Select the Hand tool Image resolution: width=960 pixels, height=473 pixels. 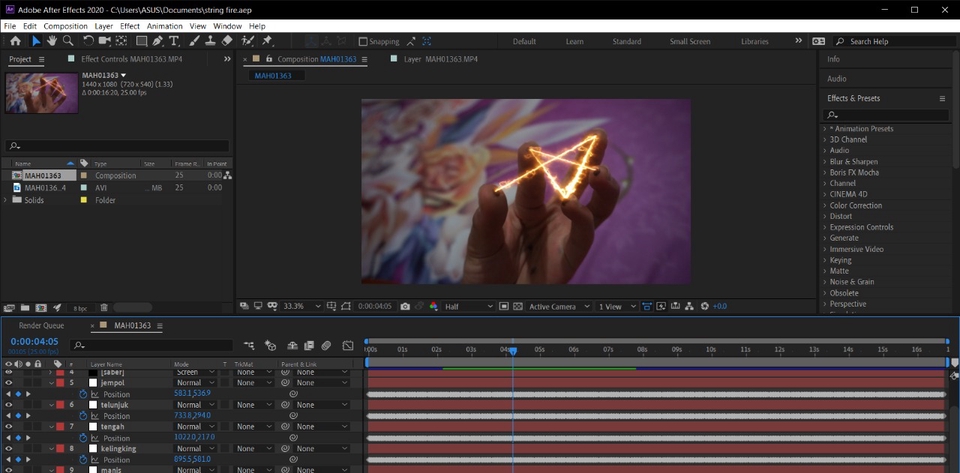51,41
